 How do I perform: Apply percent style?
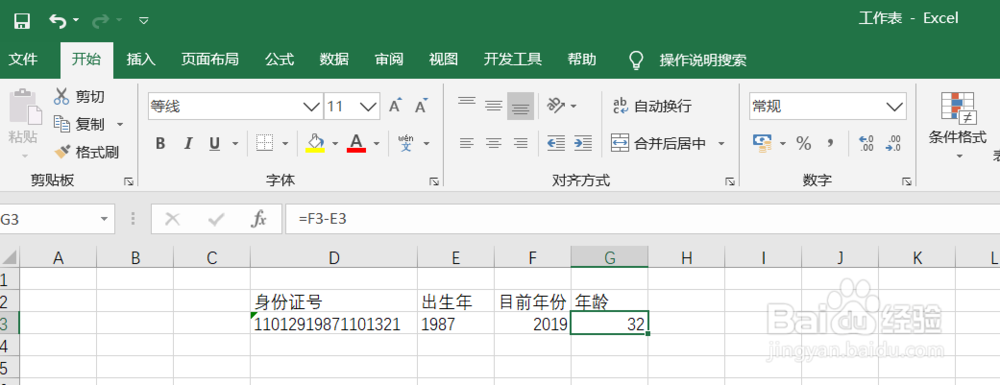(804, 143)
